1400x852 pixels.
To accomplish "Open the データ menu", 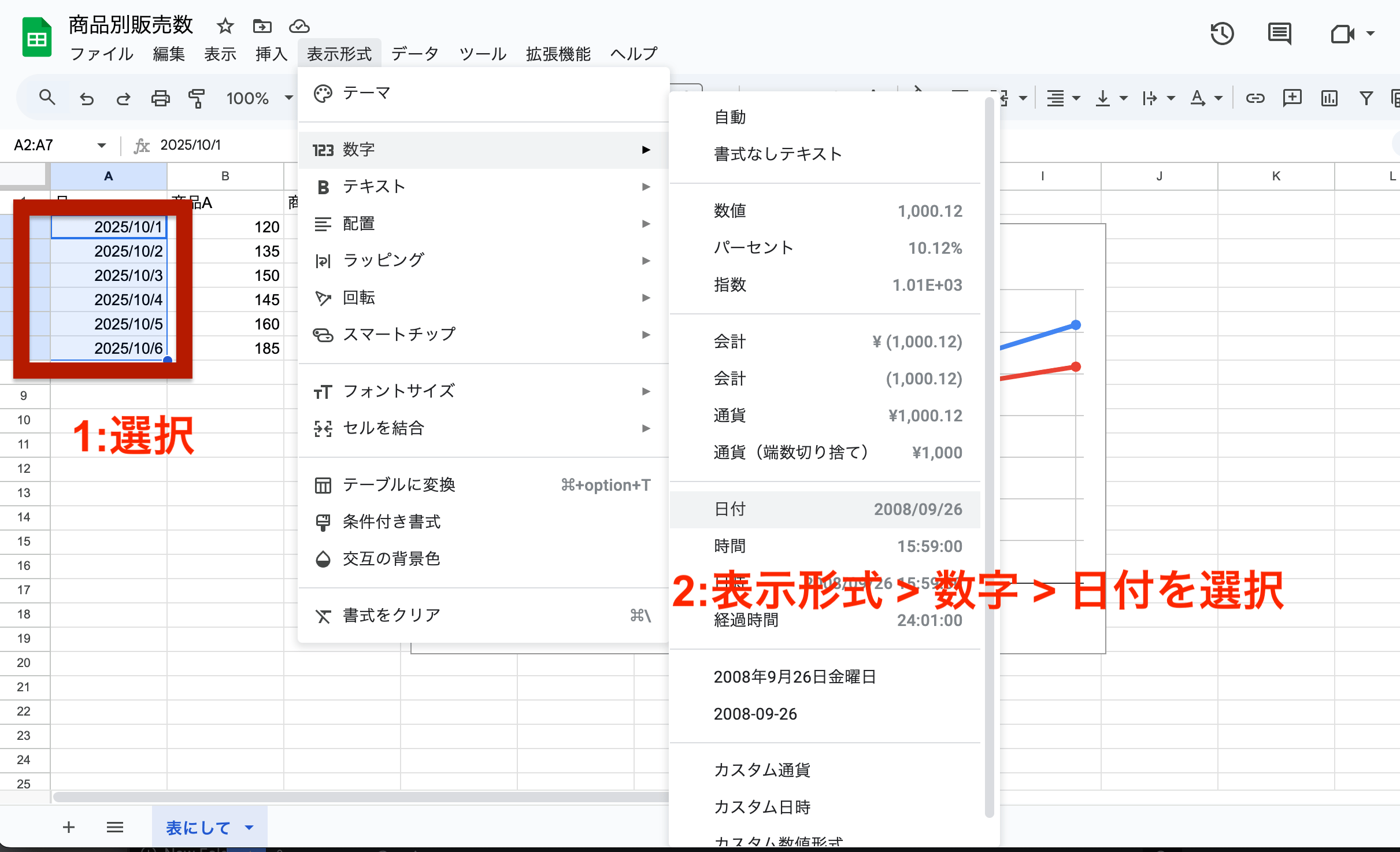I will (x=414, y=53).
